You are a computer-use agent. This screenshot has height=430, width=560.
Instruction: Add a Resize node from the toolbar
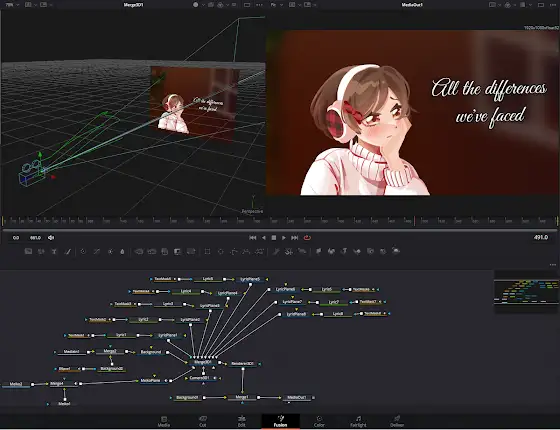[178, 251]
